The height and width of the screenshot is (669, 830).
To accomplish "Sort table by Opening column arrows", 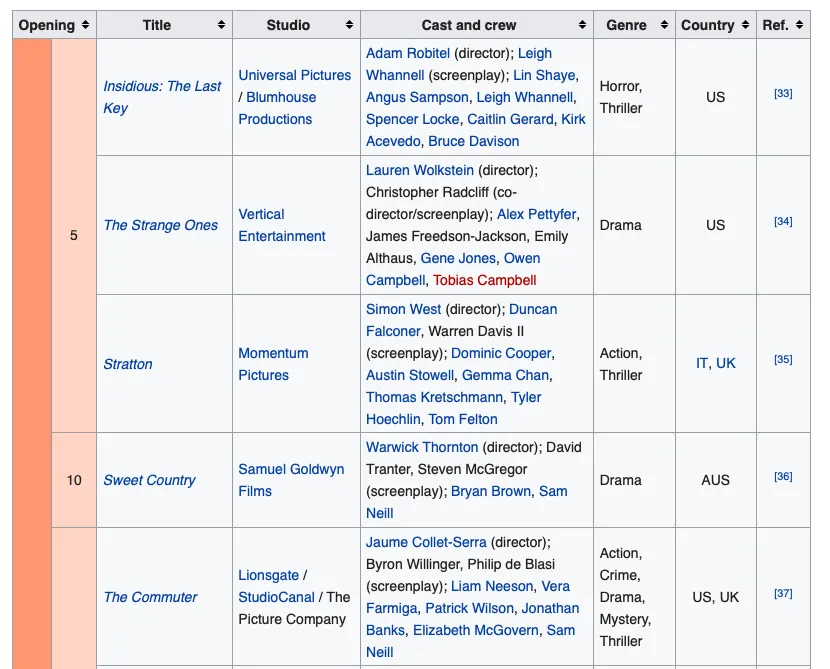I will point(85,25).
